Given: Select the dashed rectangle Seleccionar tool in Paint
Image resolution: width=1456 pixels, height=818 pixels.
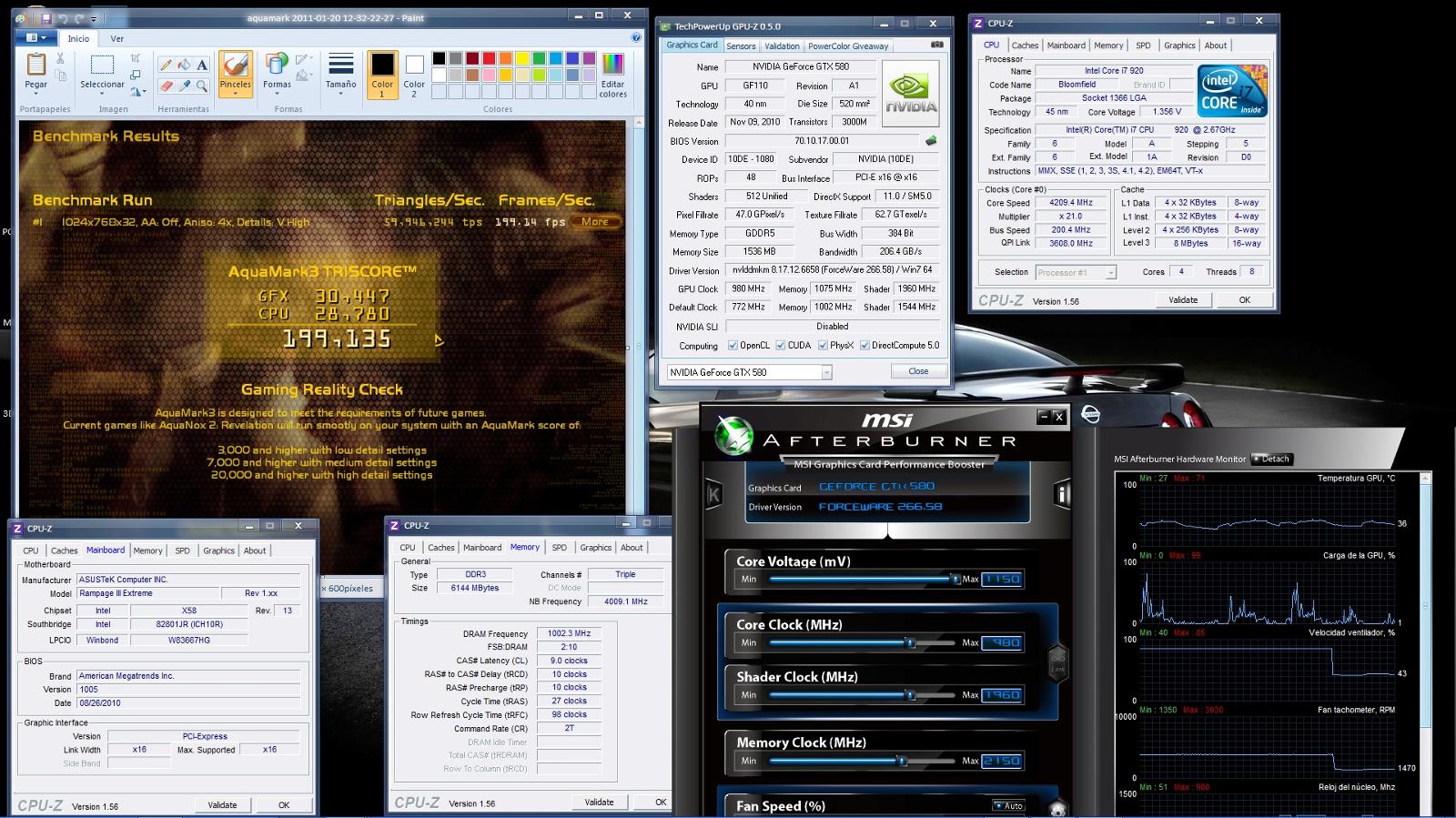Looking at the screenshot, I should (102, 64).
